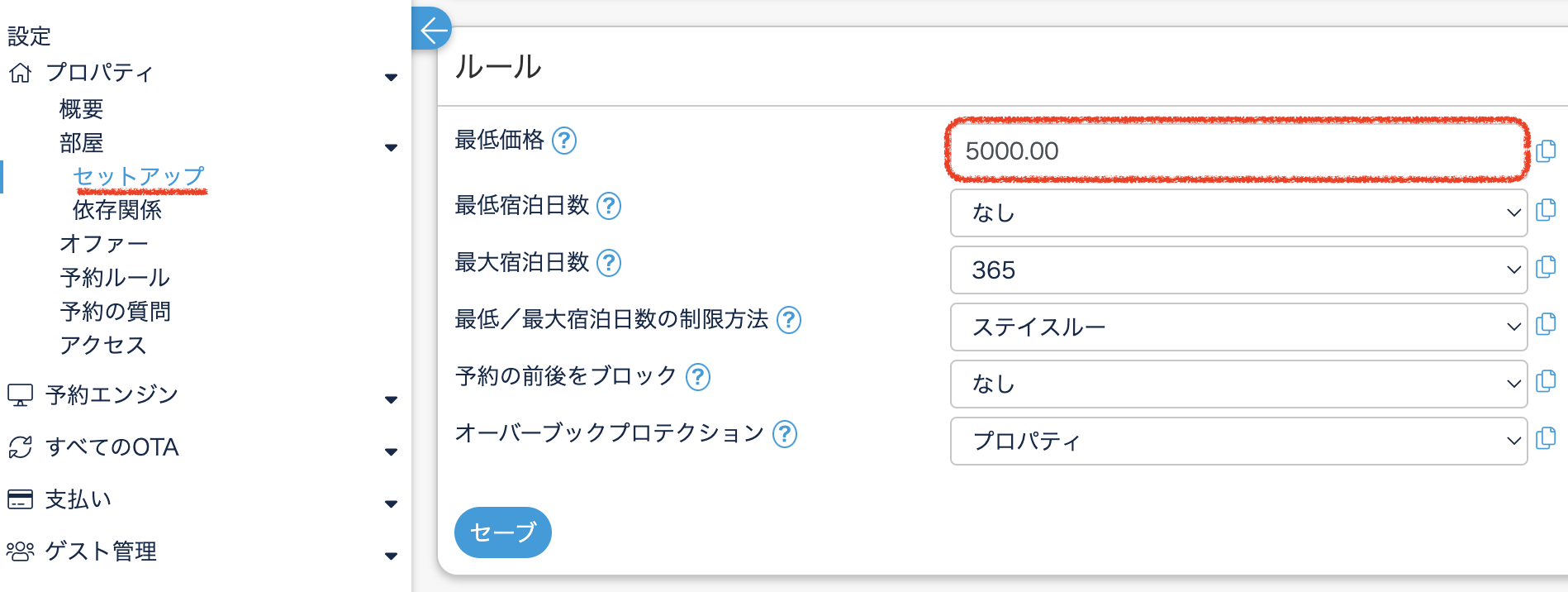Show help for オーバーブックプロテクション

(x=785, y=434)
